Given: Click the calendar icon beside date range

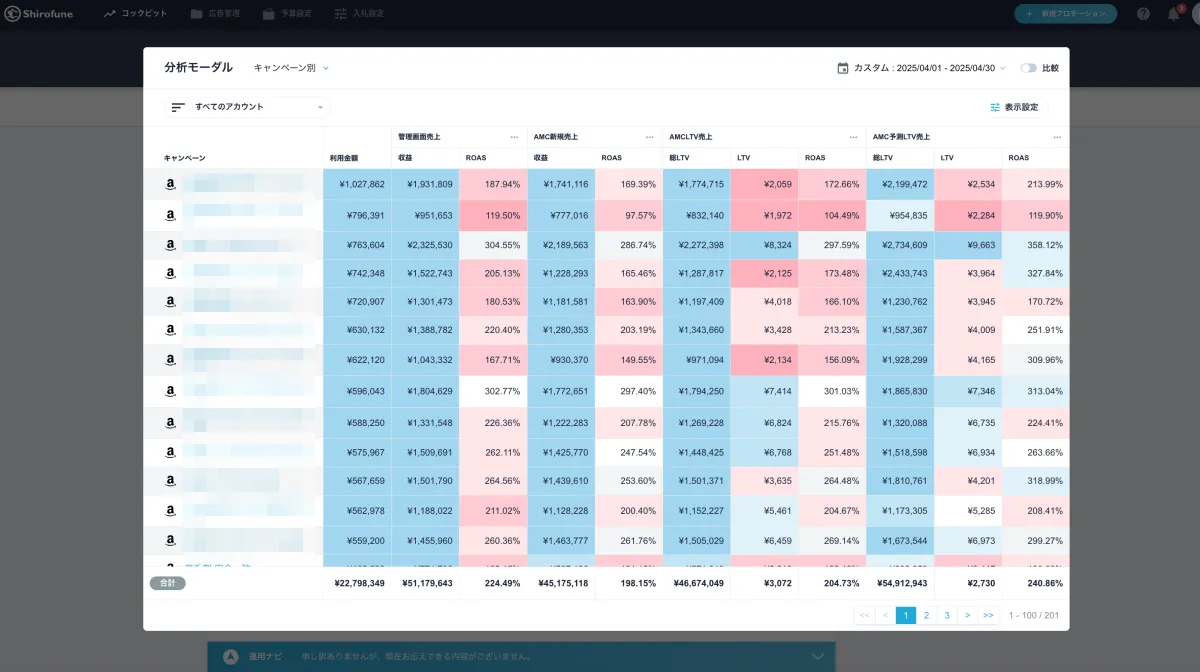Looking at the screenshot, I should pyautogui.click(x=843, y=68).
